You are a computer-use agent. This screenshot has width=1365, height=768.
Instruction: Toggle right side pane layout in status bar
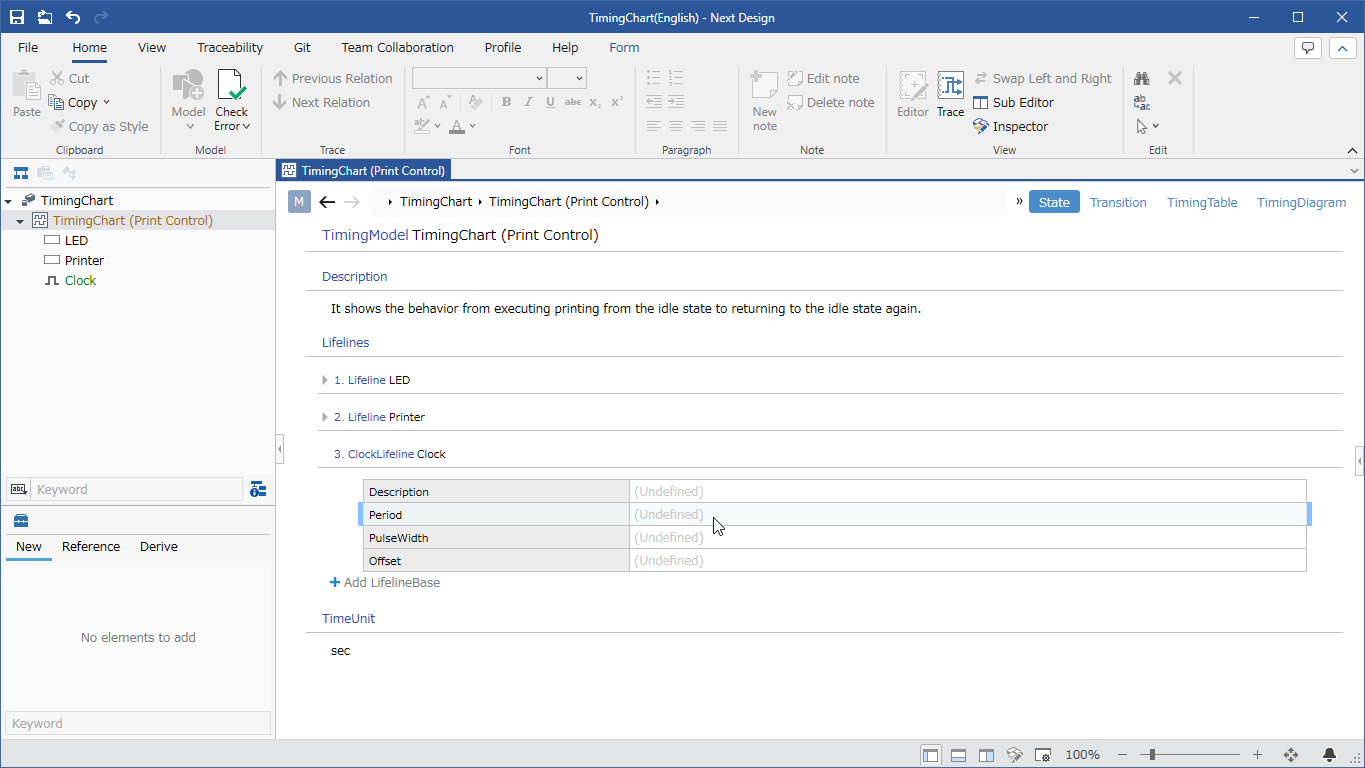986,755
